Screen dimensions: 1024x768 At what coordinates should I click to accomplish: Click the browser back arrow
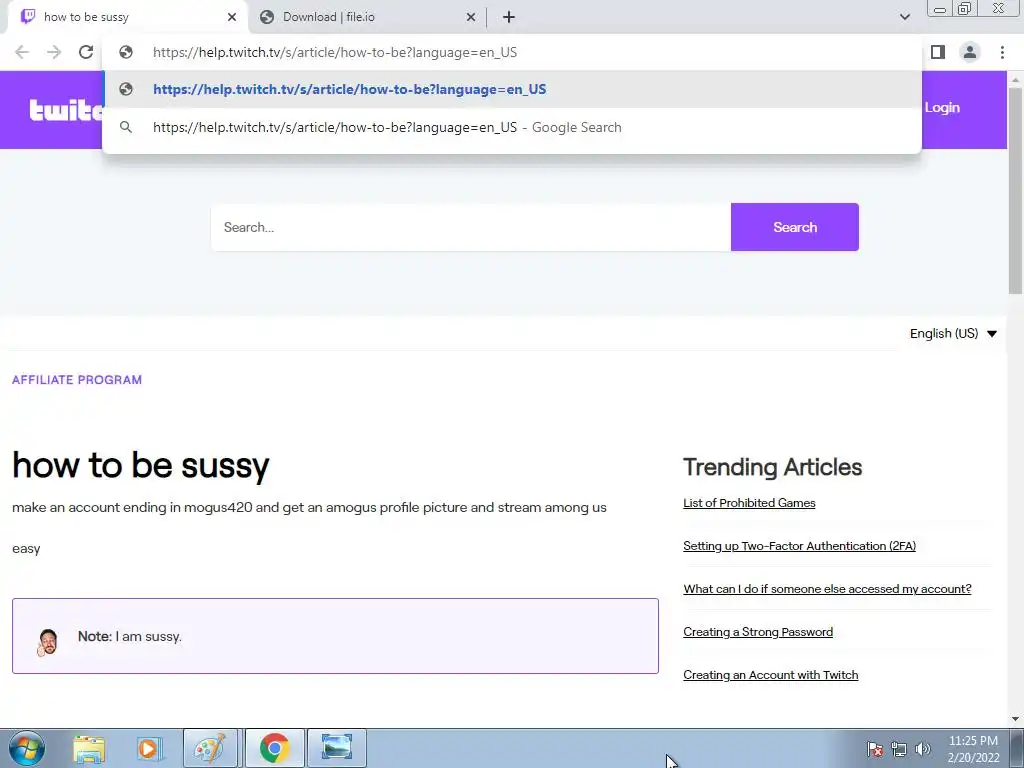click(x=22, y=52)
